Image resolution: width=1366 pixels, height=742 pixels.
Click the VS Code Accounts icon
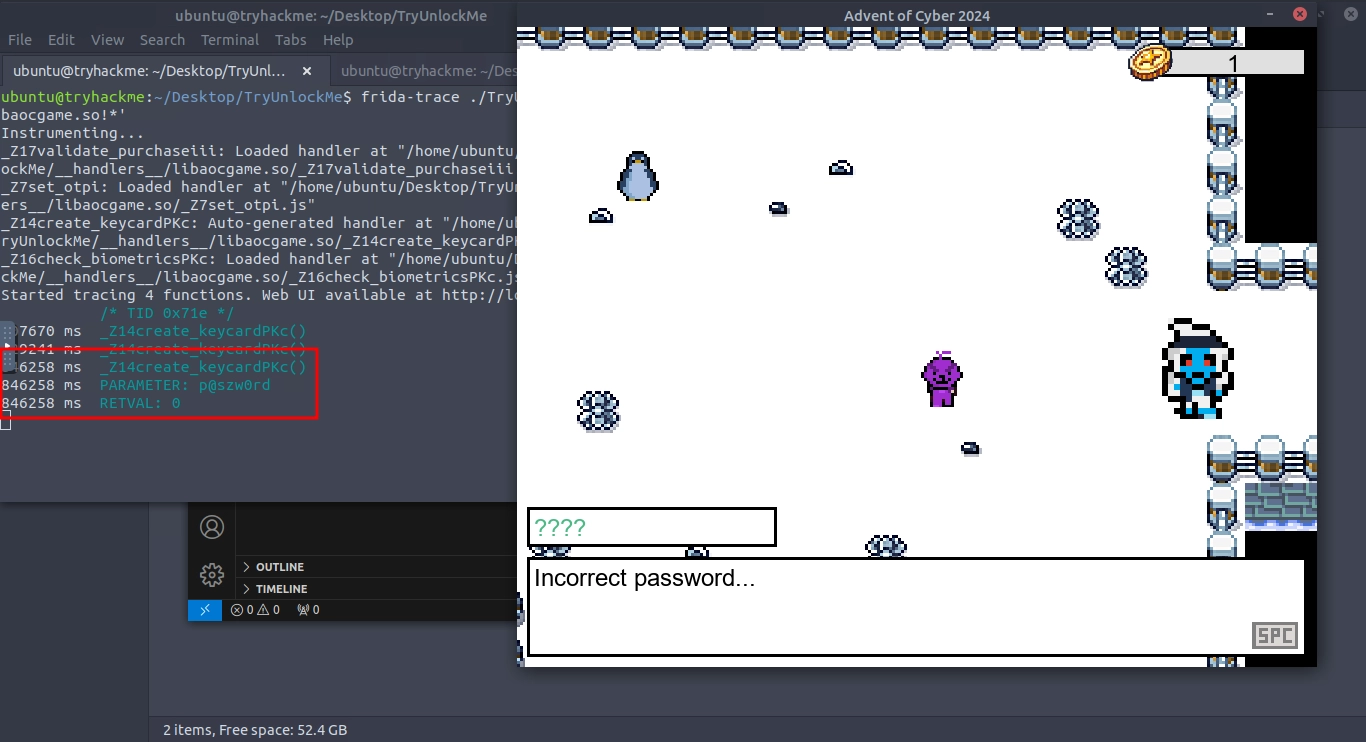(211, 527)
